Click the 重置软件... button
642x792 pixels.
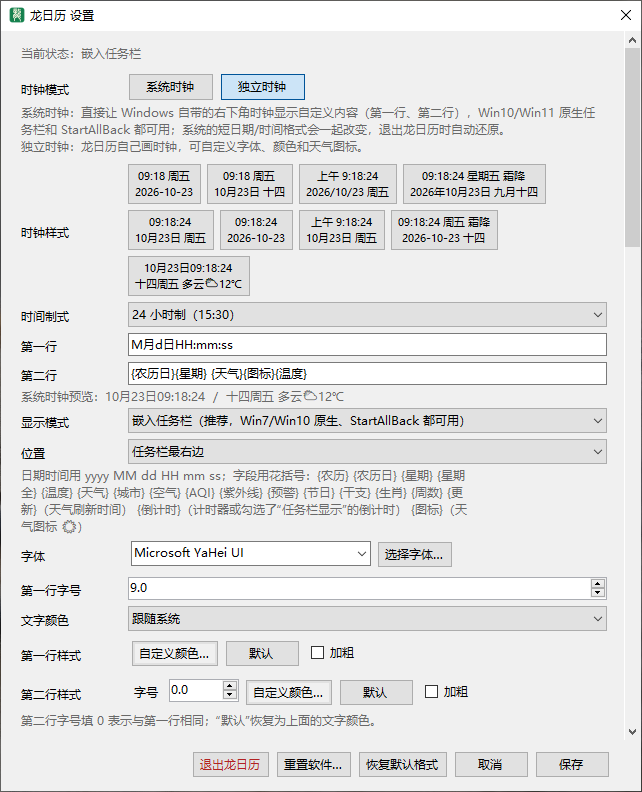coord(313,764)
